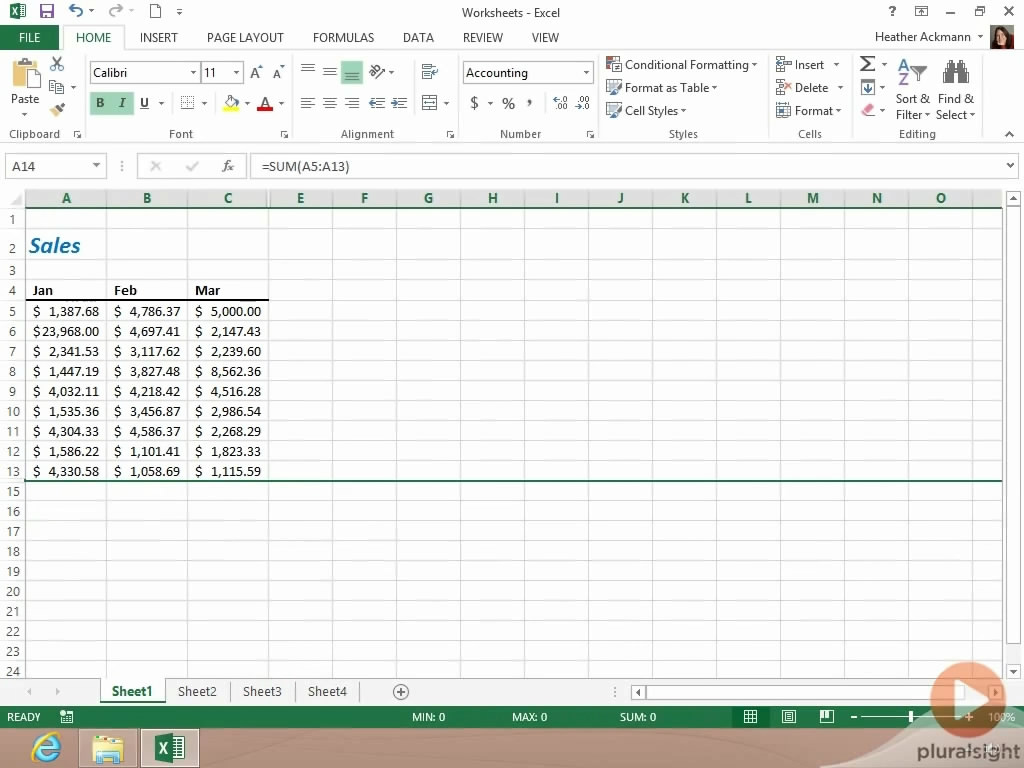Click the Undo arrow icon
The height and width of the screenshot is (768, 1024).
[x=76, y=10]
